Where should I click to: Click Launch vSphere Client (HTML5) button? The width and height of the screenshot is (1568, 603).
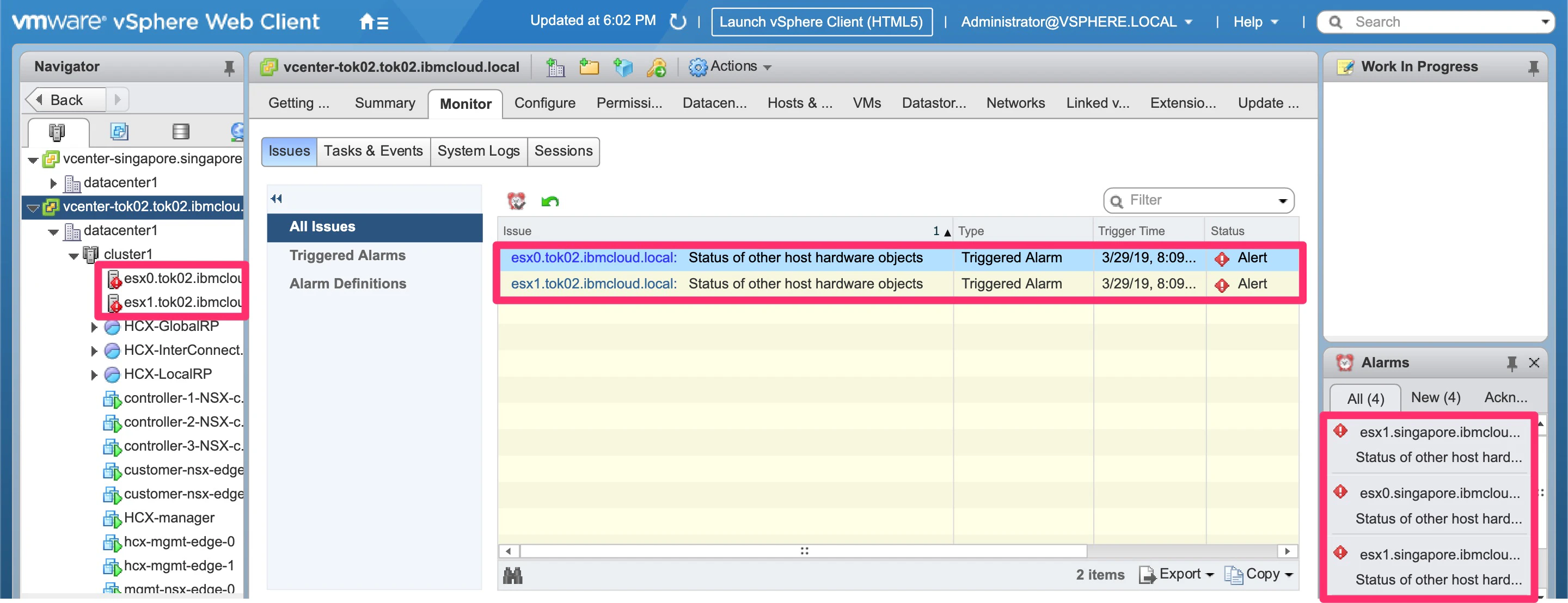point(821,22)
